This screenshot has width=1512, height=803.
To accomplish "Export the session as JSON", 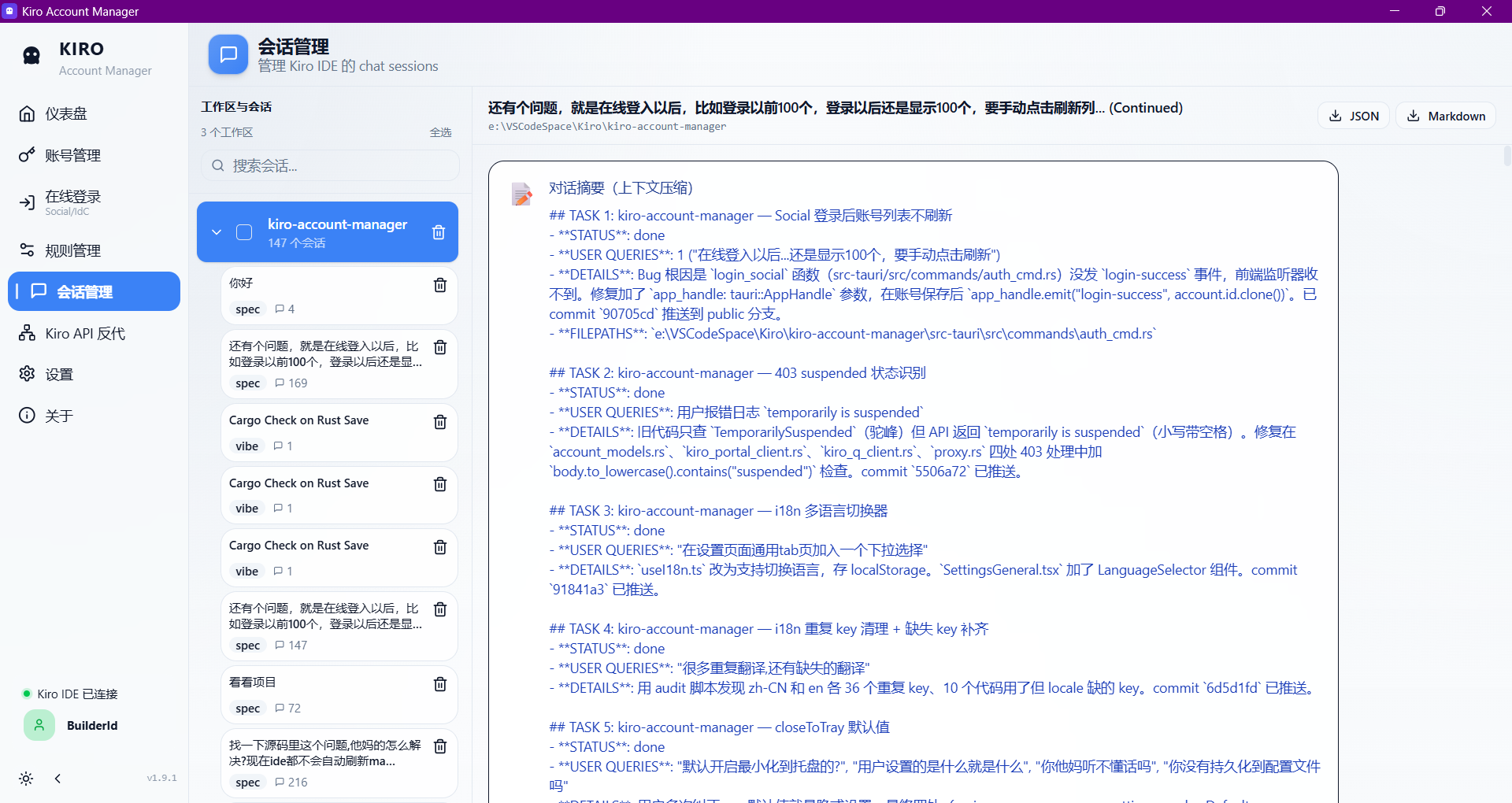I will pyautogui.click(x=1353, y=116).
